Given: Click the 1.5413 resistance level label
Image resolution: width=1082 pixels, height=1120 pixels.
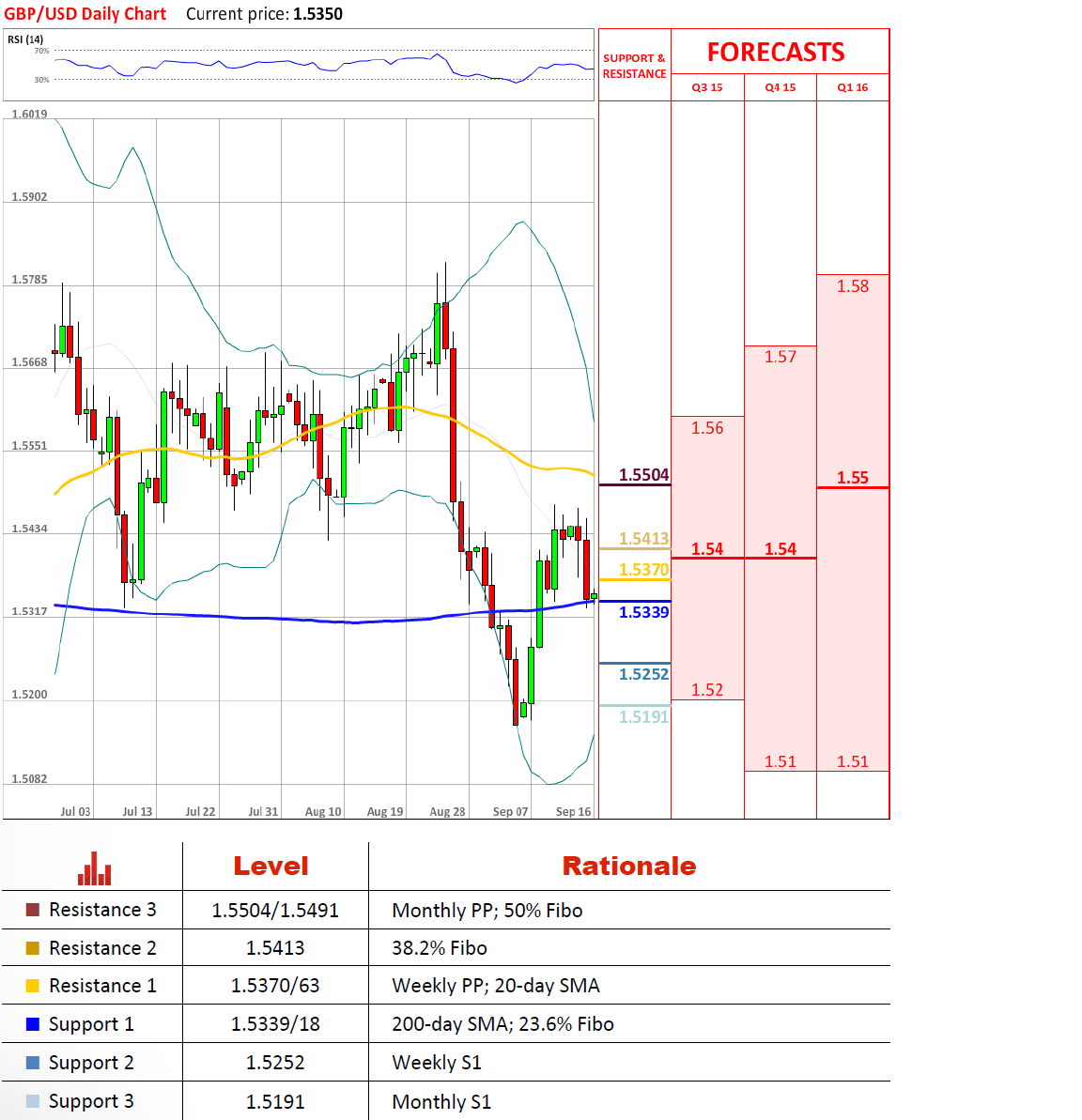Looking at the screenshot, I should pos(644,539).
